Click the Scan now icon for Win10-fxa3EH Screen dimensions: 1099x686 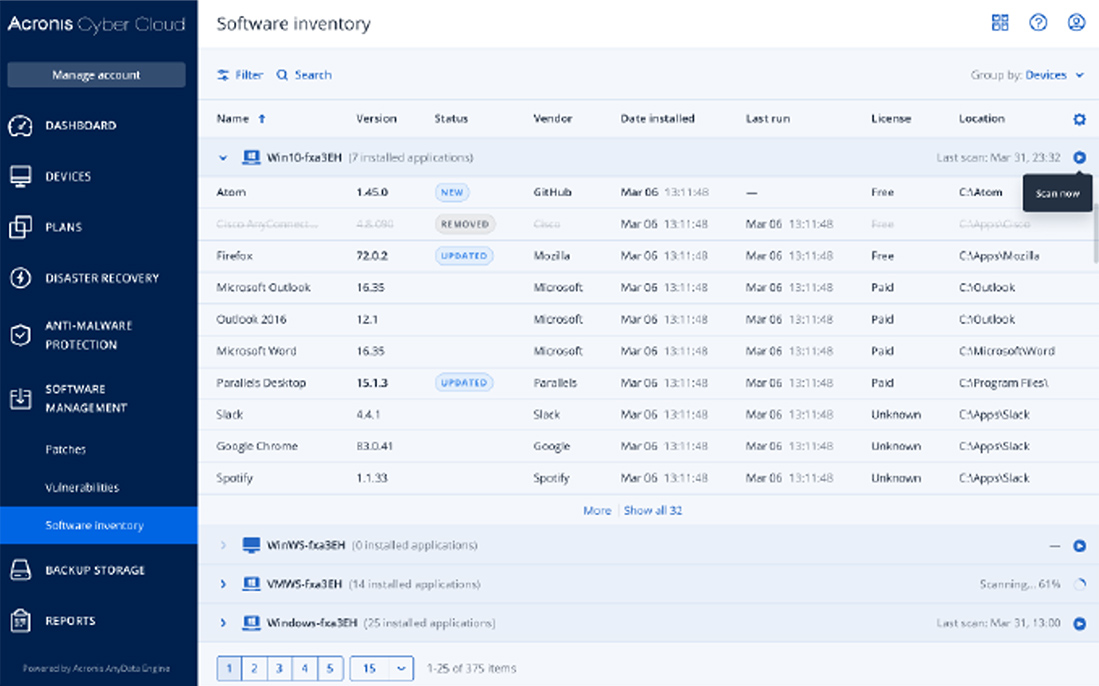(1079, 158)
